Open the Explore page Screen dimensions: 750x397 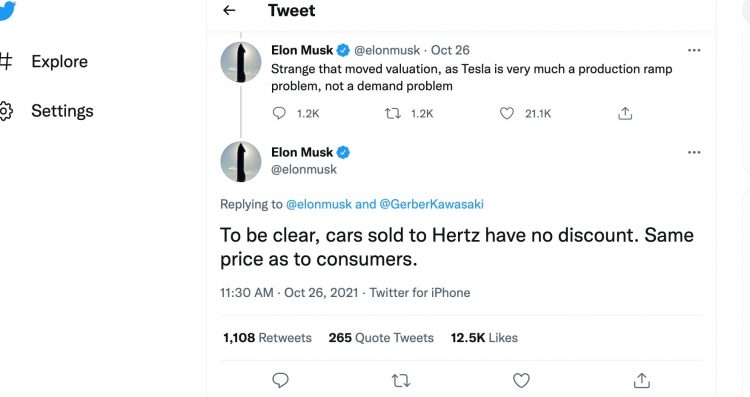click(59, 61)
